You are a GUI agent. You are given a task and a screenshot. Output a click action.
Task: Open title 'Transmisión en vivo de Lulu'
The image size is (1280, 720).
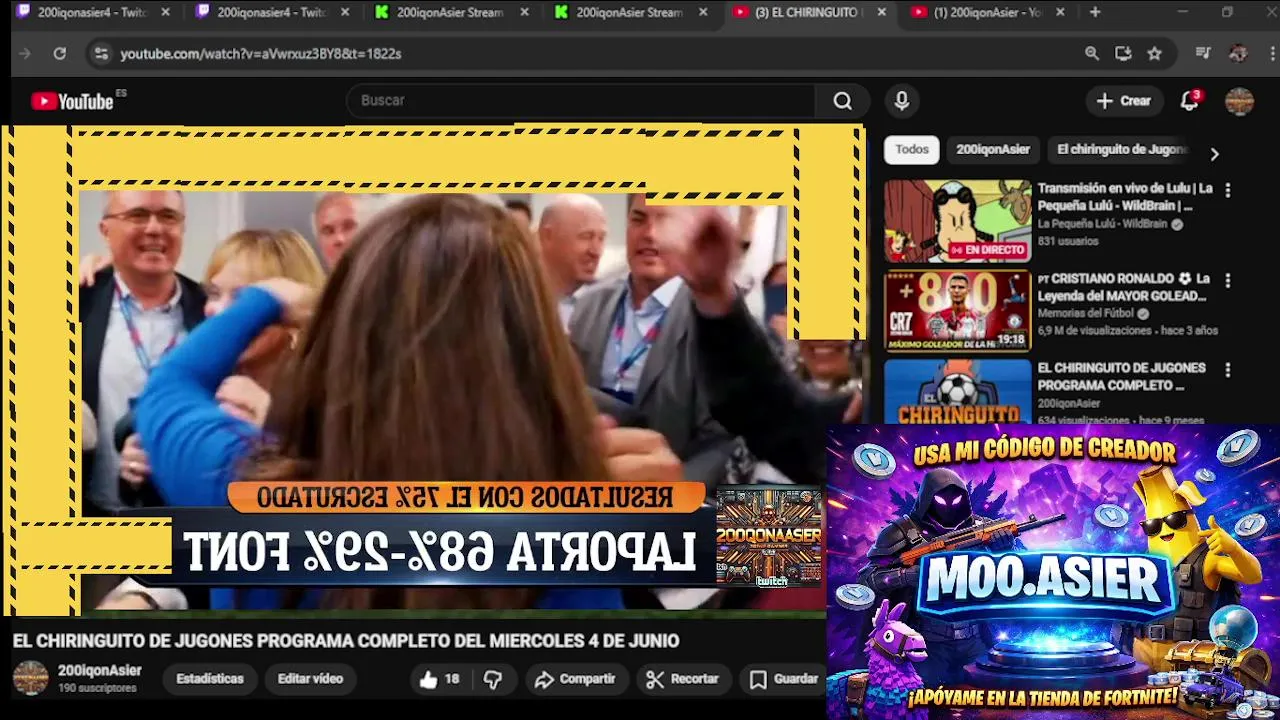(1125, 197)
